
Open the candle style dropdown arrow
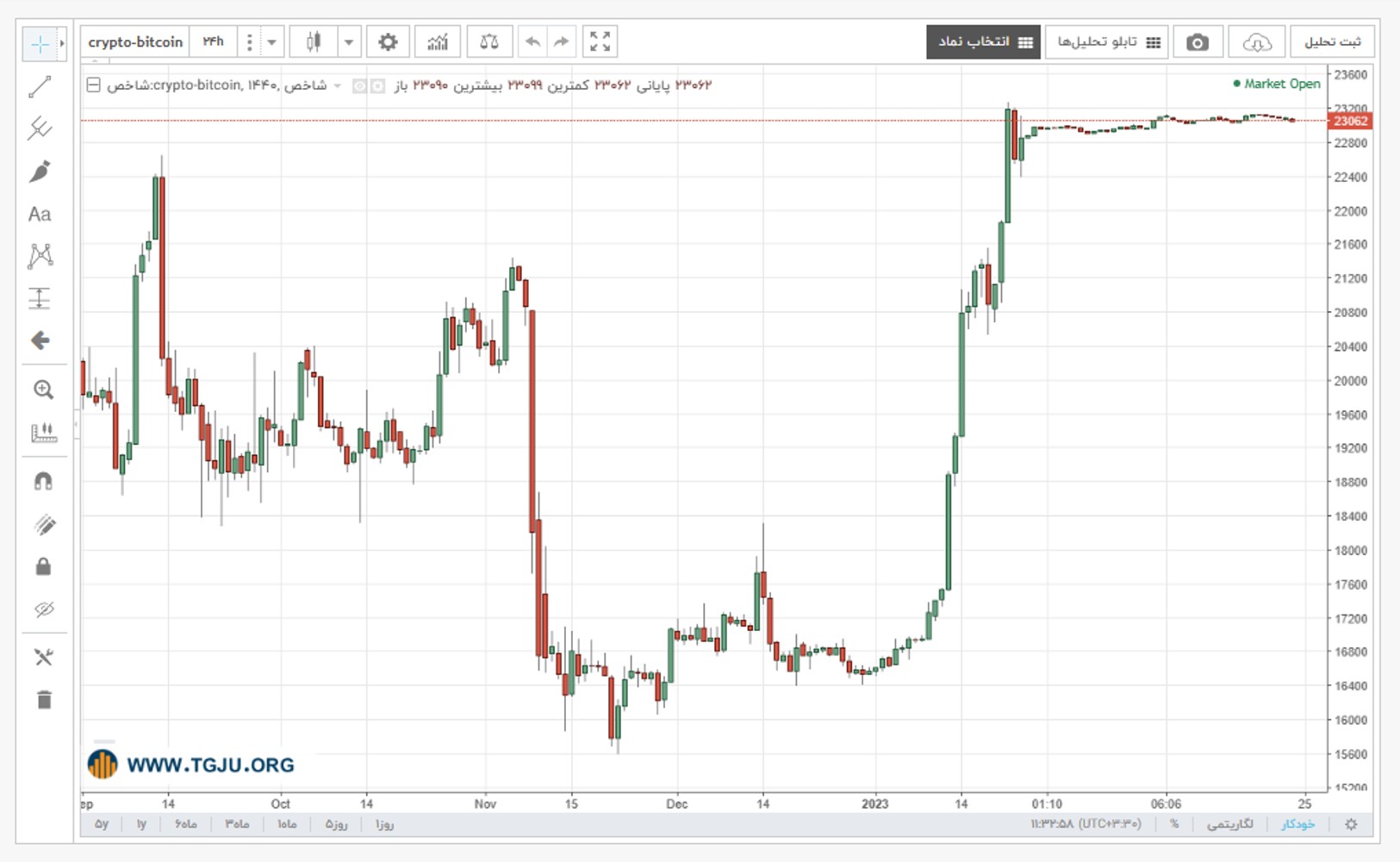(x=349, y=41)
